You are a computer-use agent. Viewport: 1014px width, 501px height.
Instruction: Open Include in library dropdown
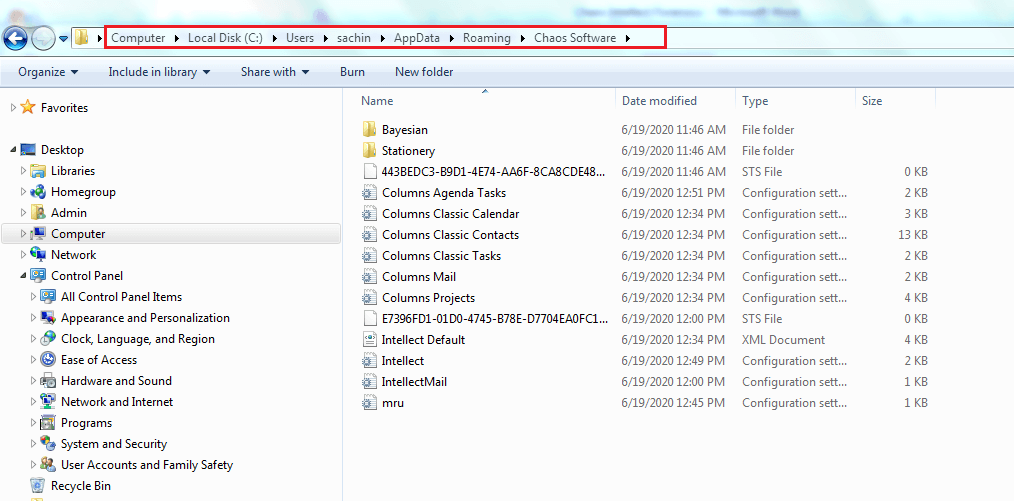point(159,72)
